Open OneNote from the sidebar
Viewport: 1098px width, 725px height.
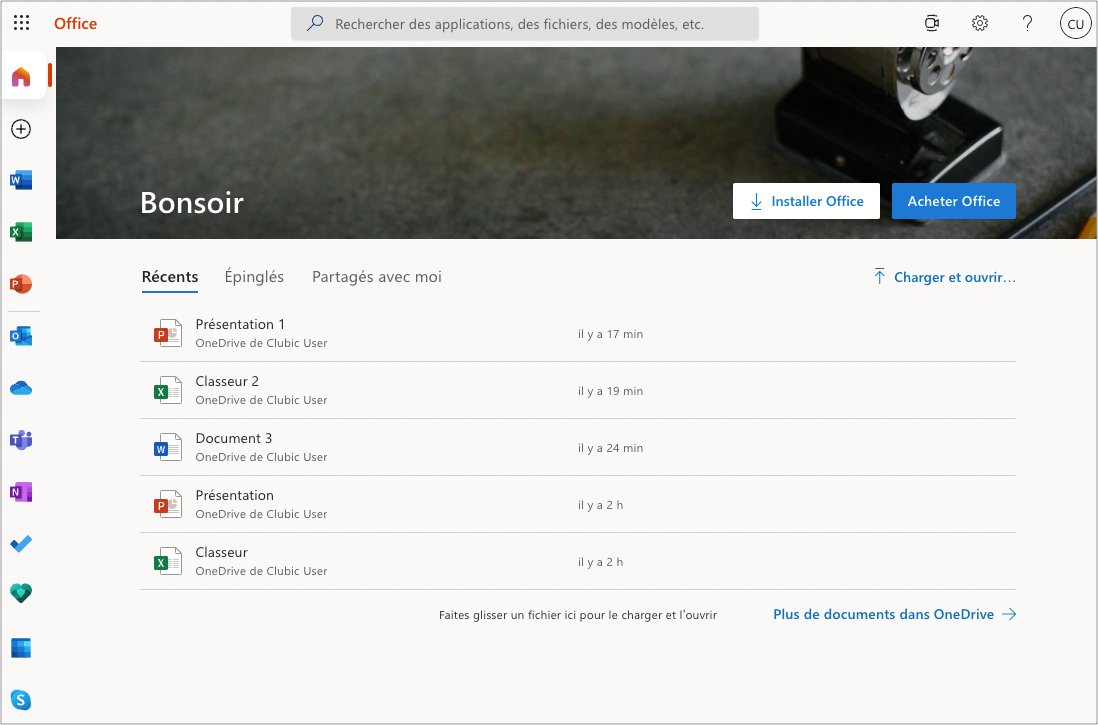click(21, 492)
